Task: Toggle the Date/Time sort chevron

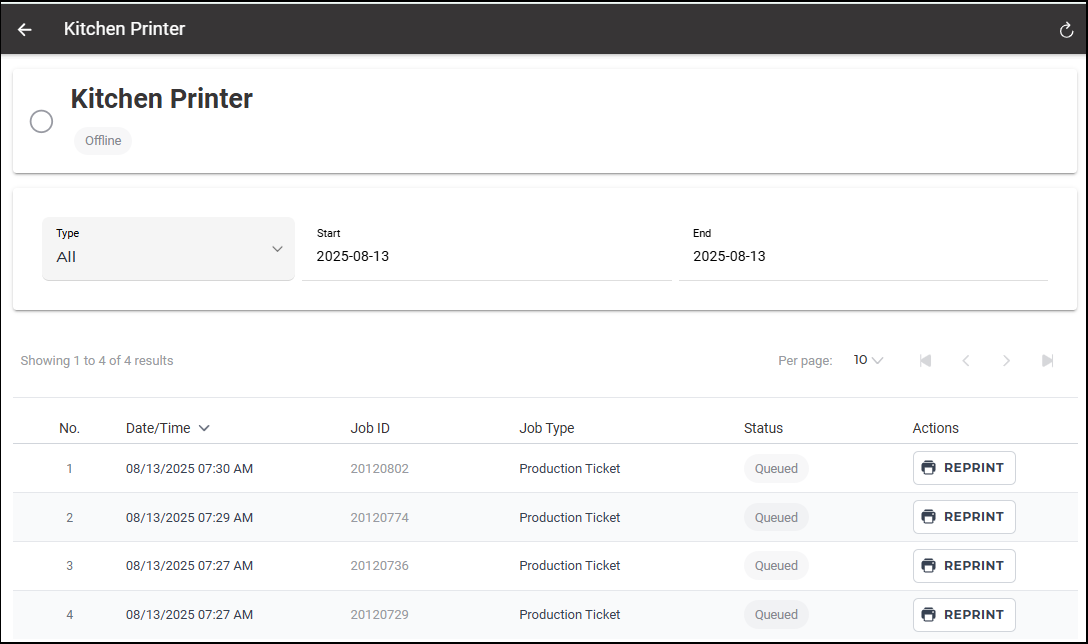Action: 204,428
